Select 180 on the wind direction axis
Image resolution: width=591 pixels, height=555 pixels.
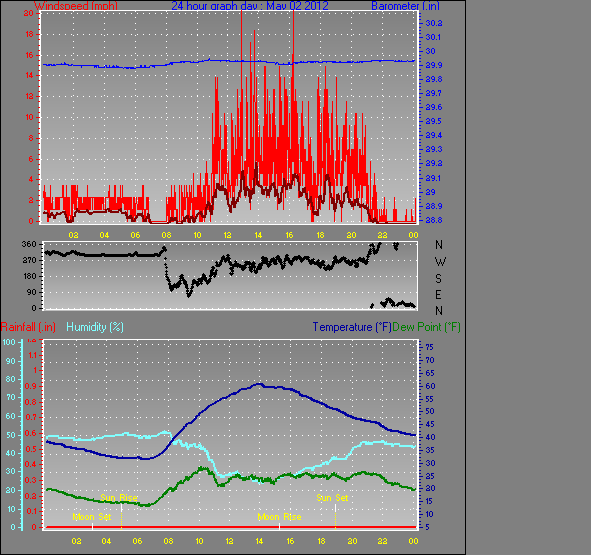point(29,276)
